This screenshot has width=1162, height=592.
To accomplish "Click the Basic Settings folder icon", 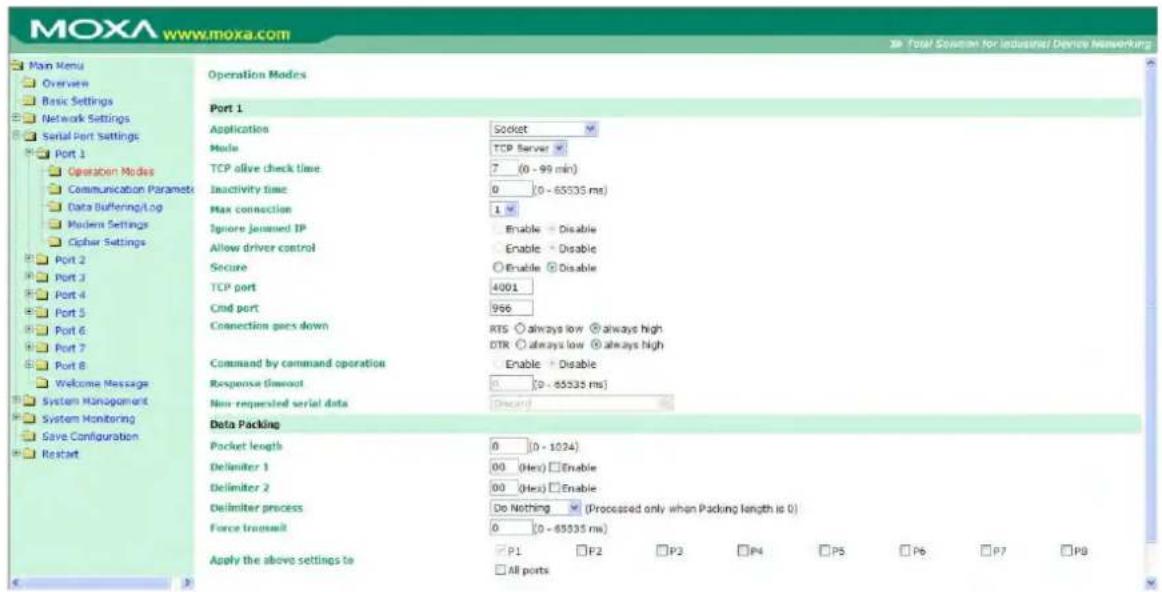I will click(x=31, y=101).
